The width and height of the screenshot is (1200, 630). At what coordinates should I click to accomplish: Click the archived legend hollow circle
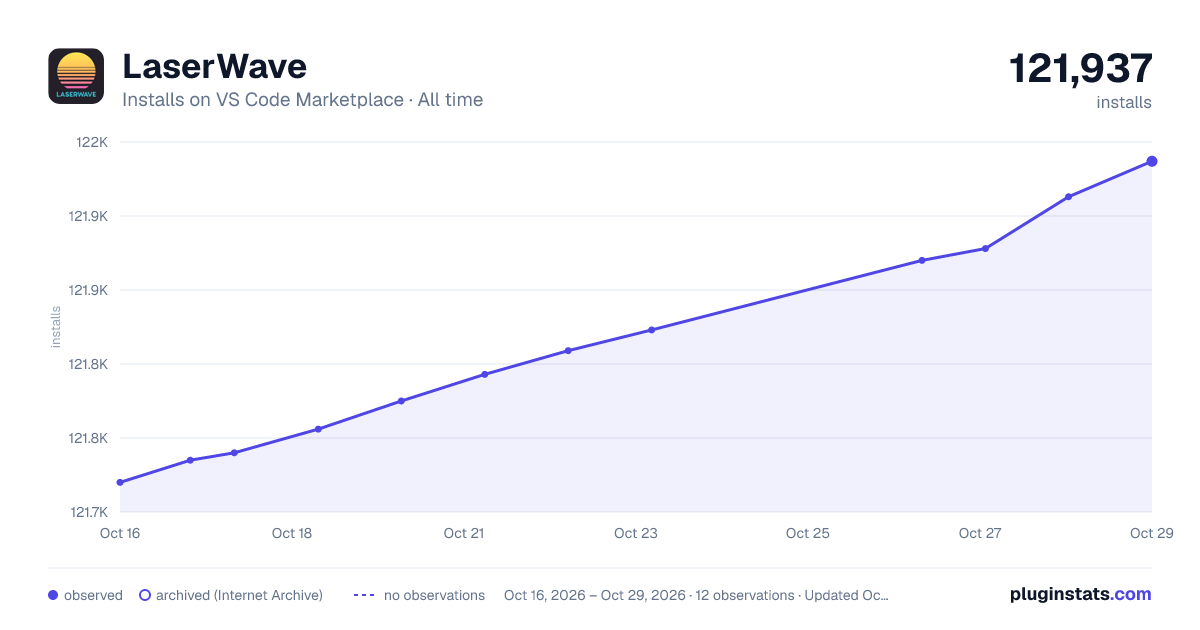(145, 595)
